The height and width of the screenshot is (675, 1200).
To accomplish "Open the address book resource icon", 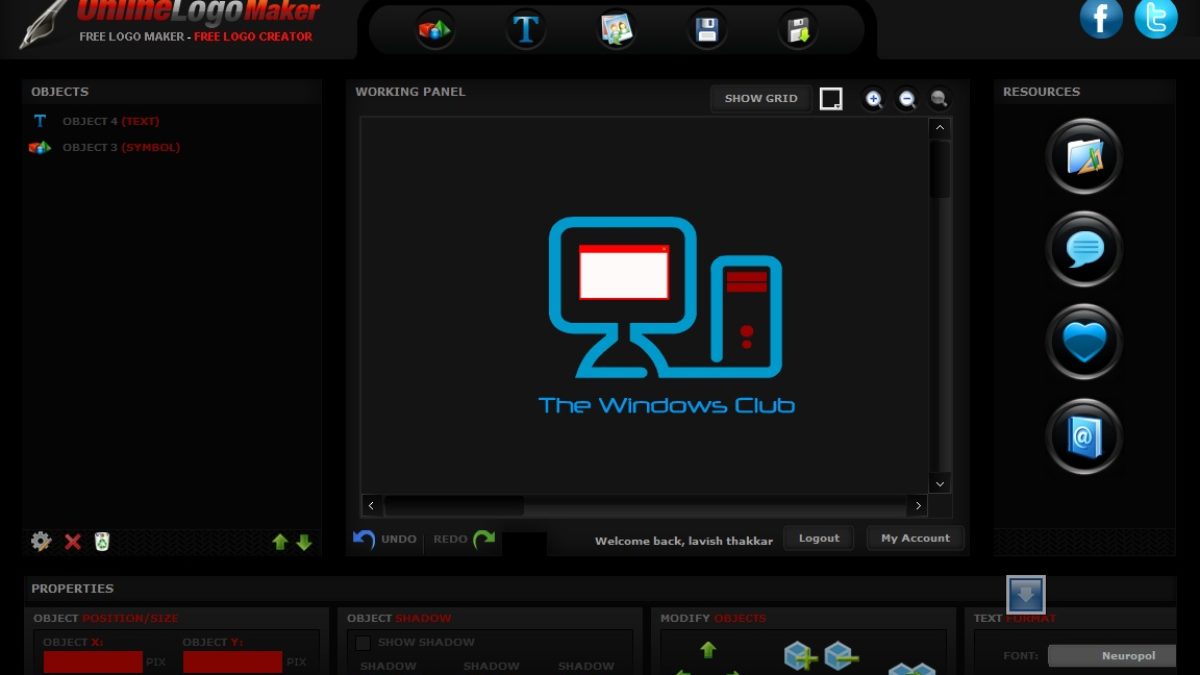I will [x=1084, y=435].
